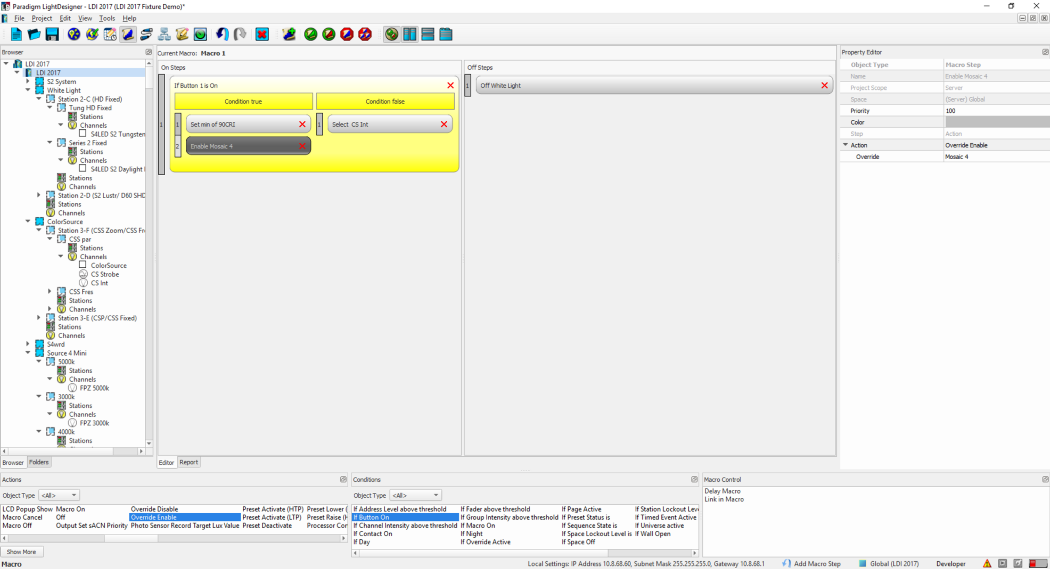Switch to the Report tab

tap(189, 462)
